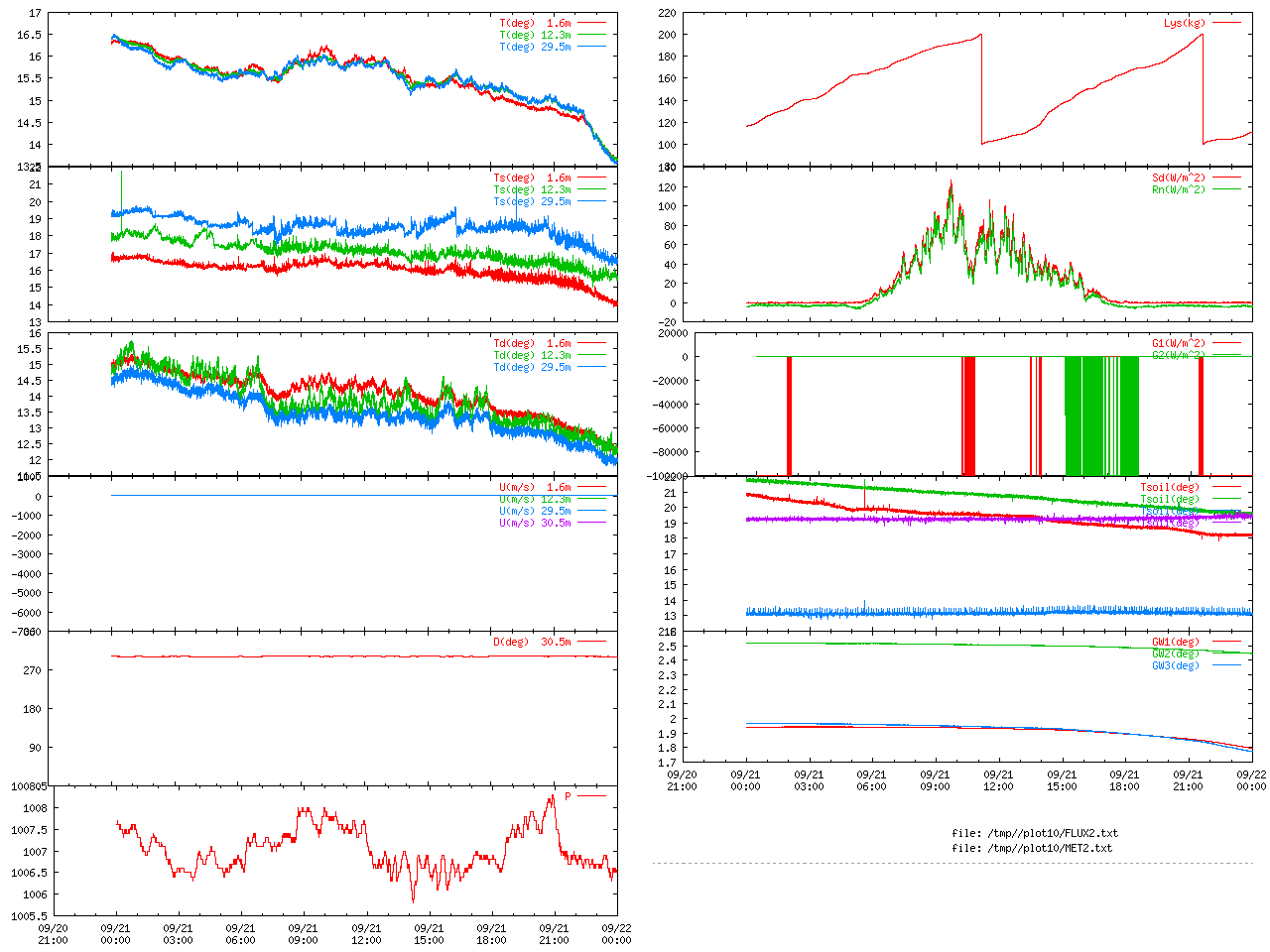Click the 1008 y-axis label on pressure plot
The width and height of the screenshot is (1270, 952).
[x=35, y=808]
